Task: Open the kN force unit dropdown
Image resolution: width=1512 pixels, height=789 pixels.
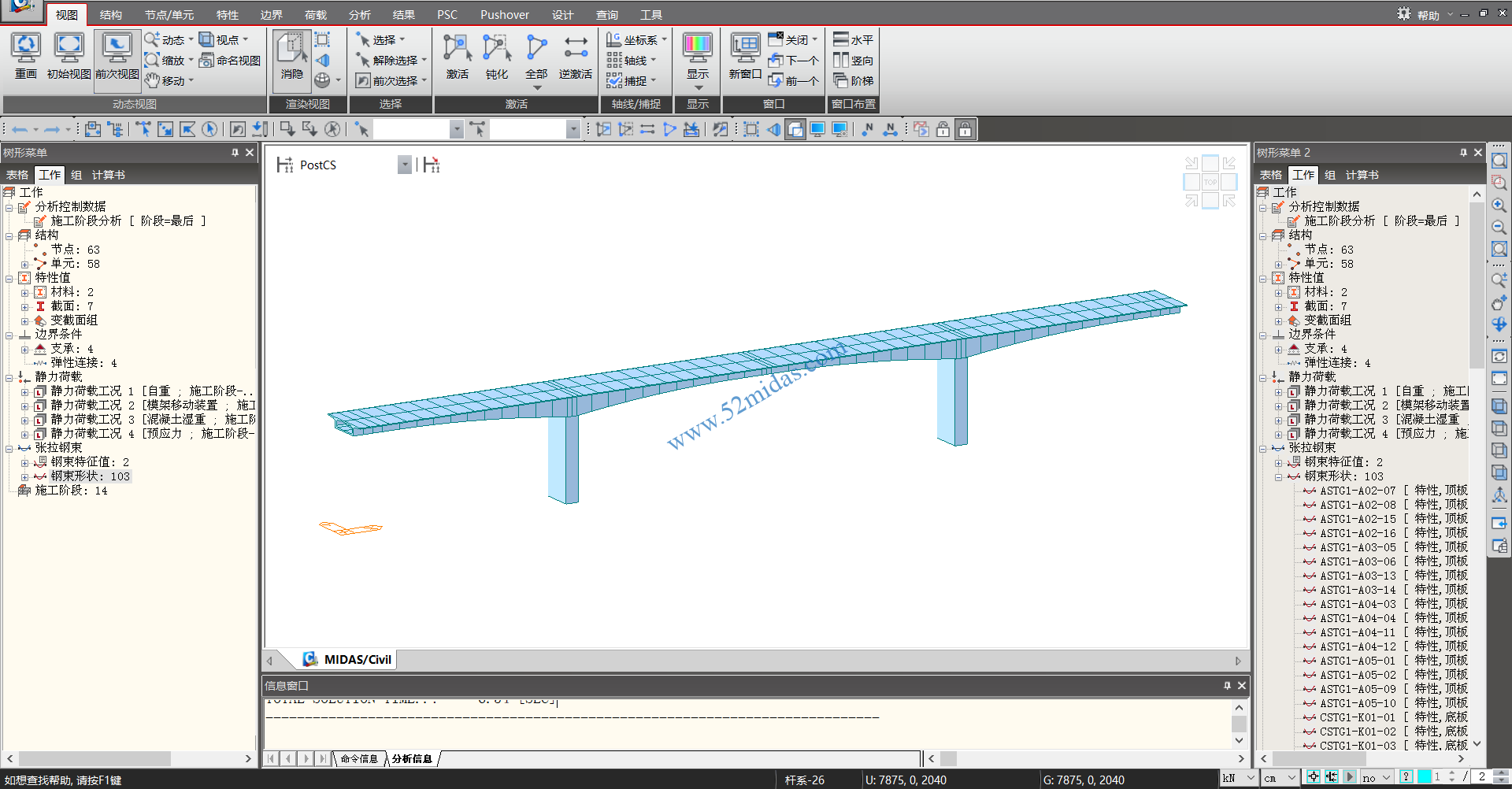Action: [x=1239, y=778]
